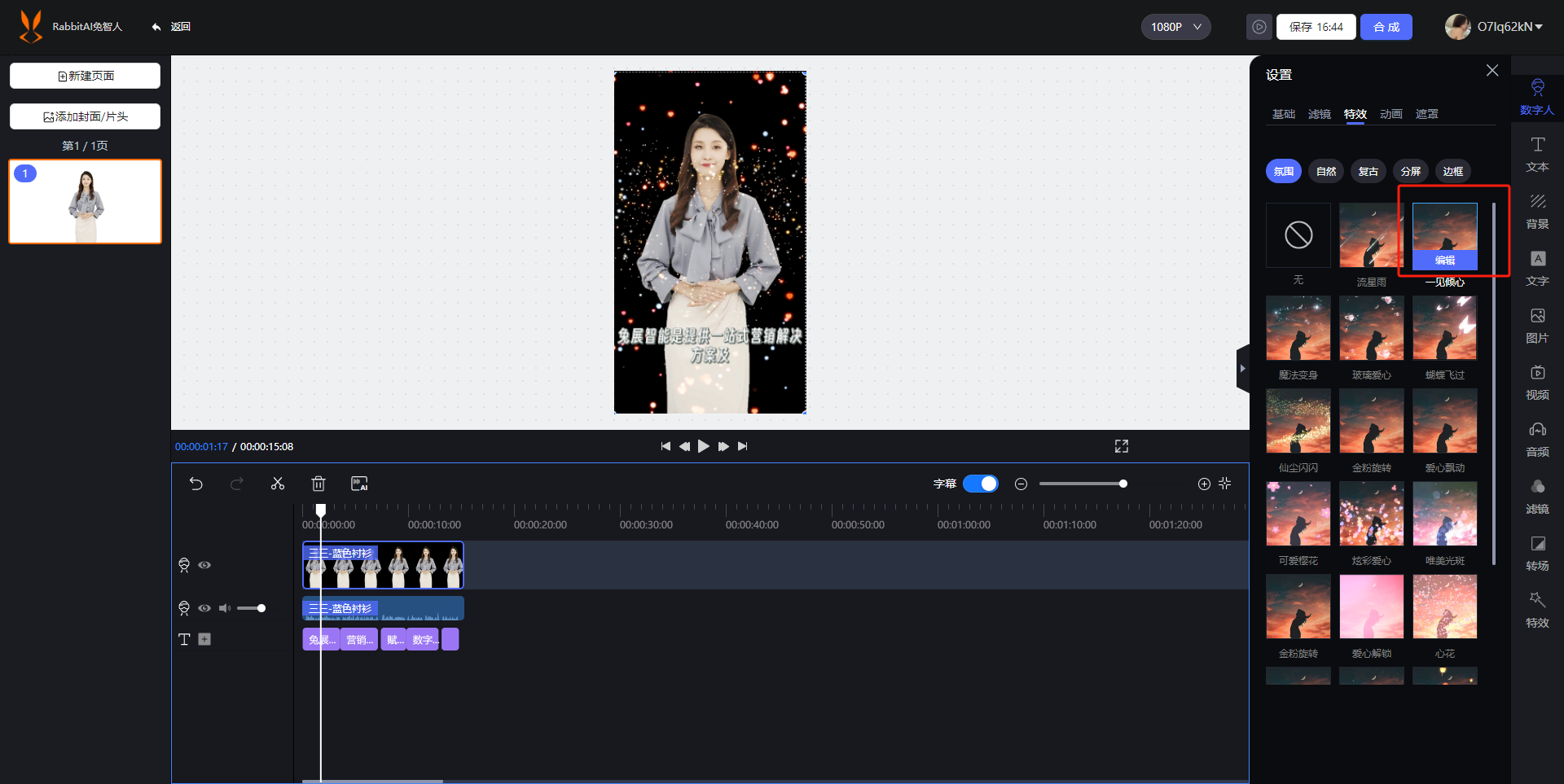This screenshot has width=1564, height=784.
Task: Jump to the start of the video
Action: coord(666,446)
